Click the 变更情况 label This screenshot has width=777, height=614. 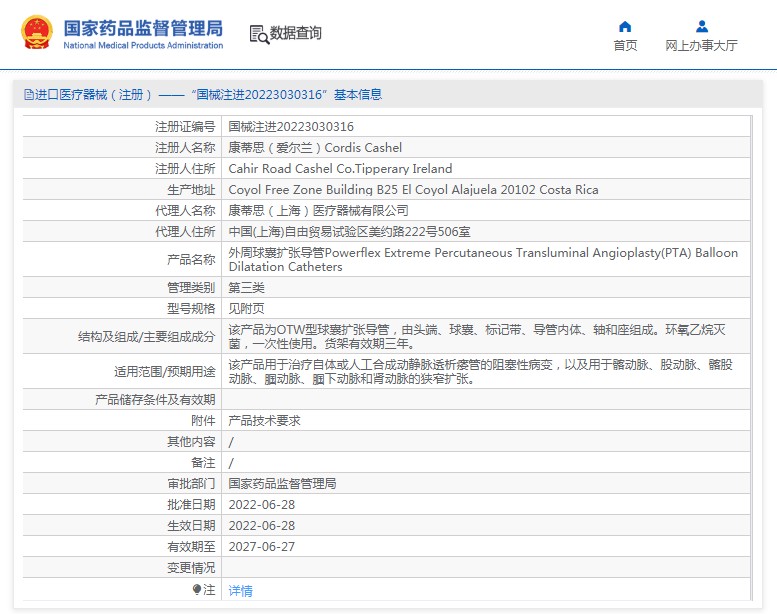(x=191, y=568)
